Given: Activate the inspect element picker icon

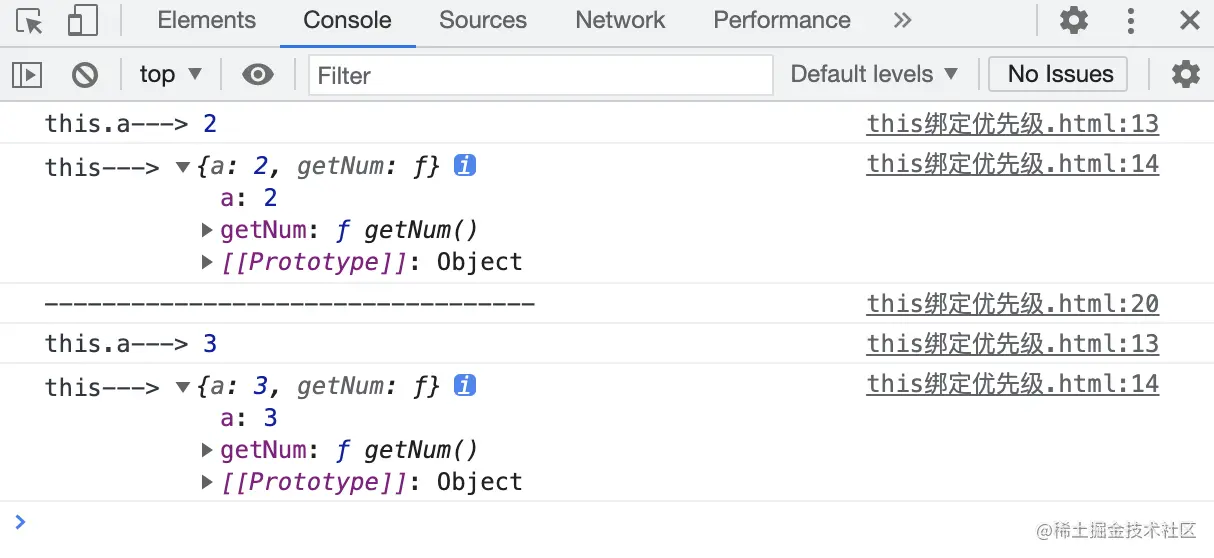Looking at the screenshot, I should tap(29, 21).
